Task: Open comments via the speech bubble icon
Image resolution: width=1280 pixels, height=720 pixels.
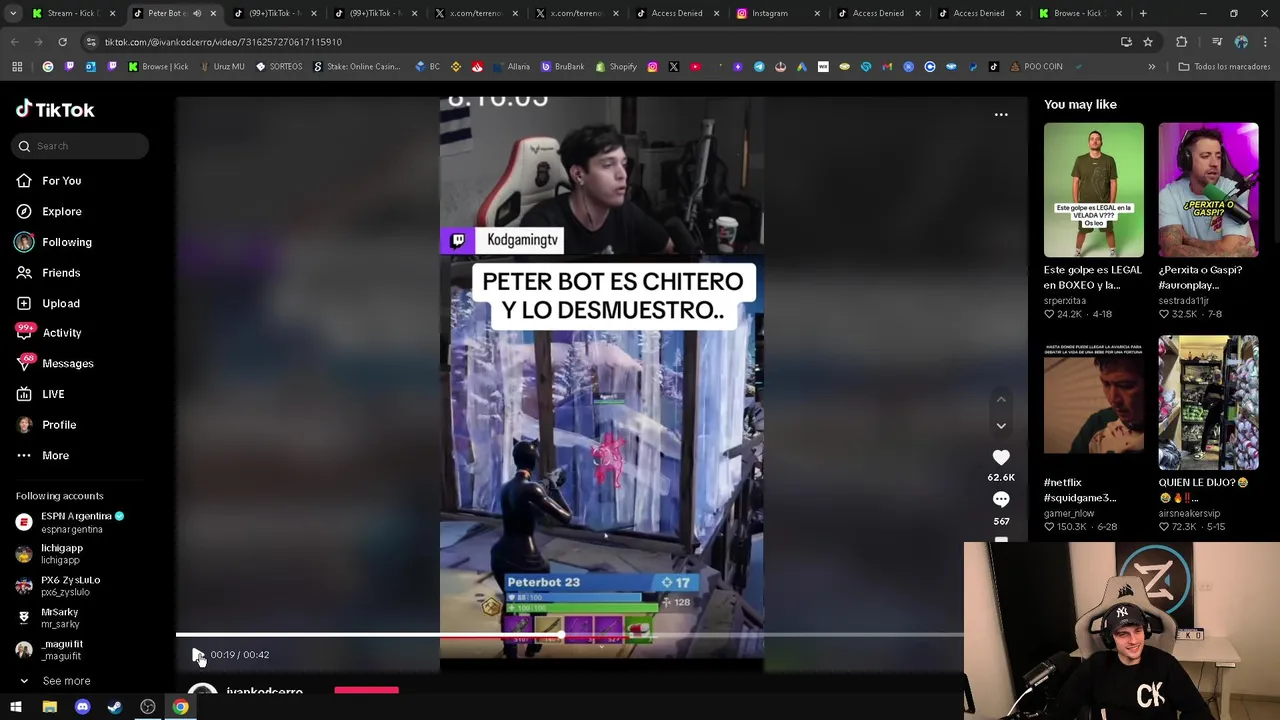Action: pos(1001,499)
